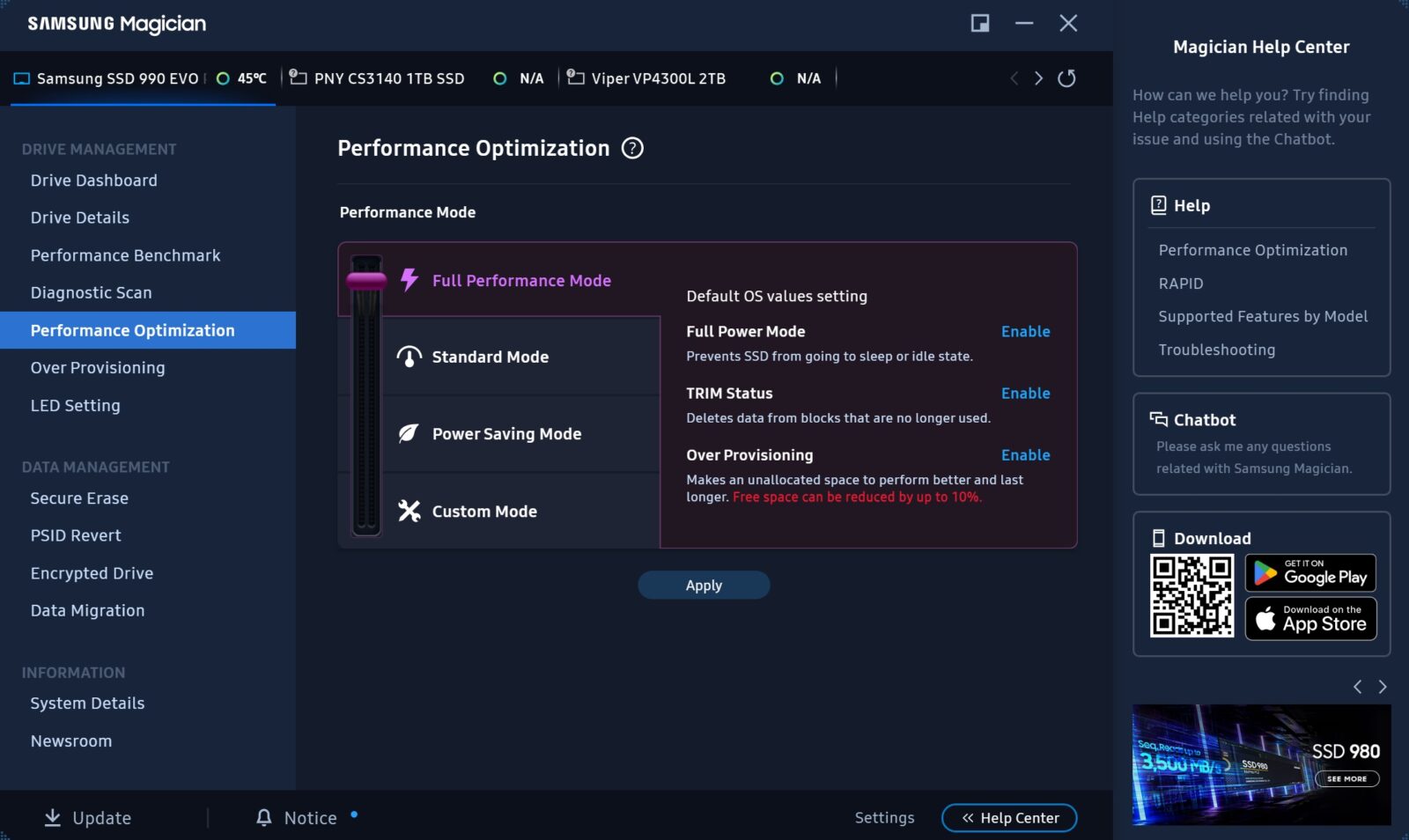This screenshot has width=1409, height=840.
Task: Click the help question mark beside Performance Optimization
Action: 632,148
